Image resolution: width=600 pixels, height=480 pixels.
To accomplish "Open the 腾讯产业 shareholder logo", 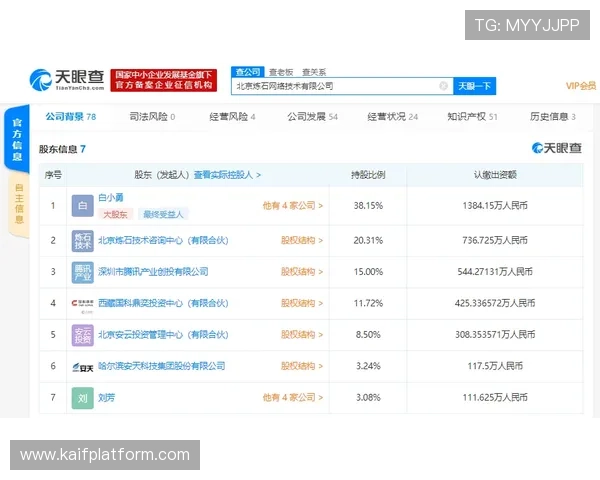I will 83,272.
